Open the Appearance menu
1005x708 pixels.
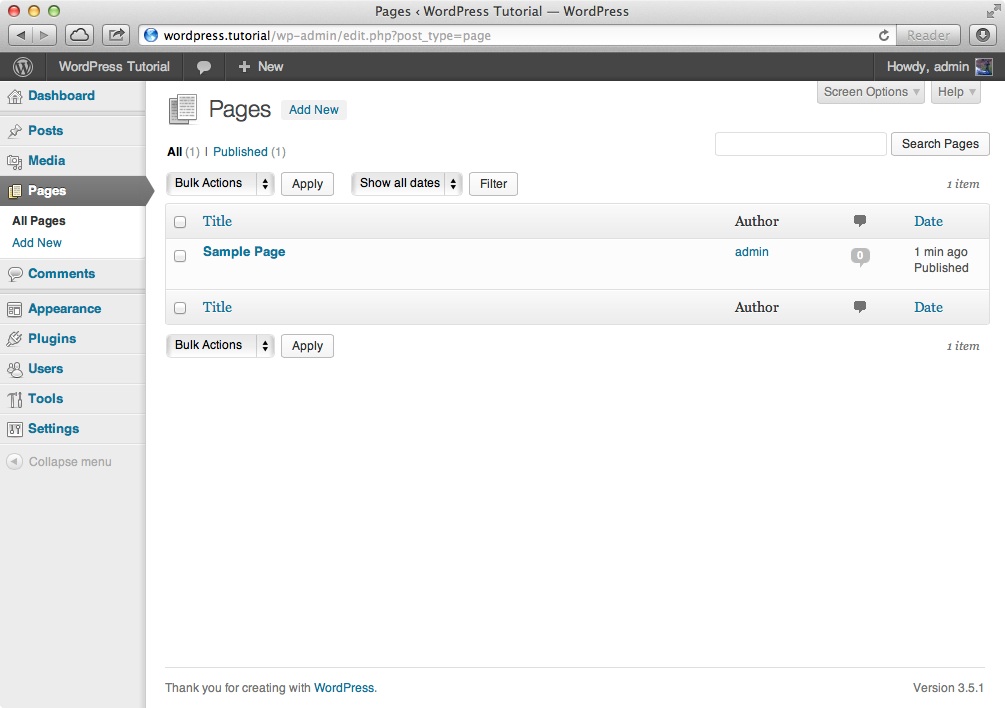(x=65, y=309)
